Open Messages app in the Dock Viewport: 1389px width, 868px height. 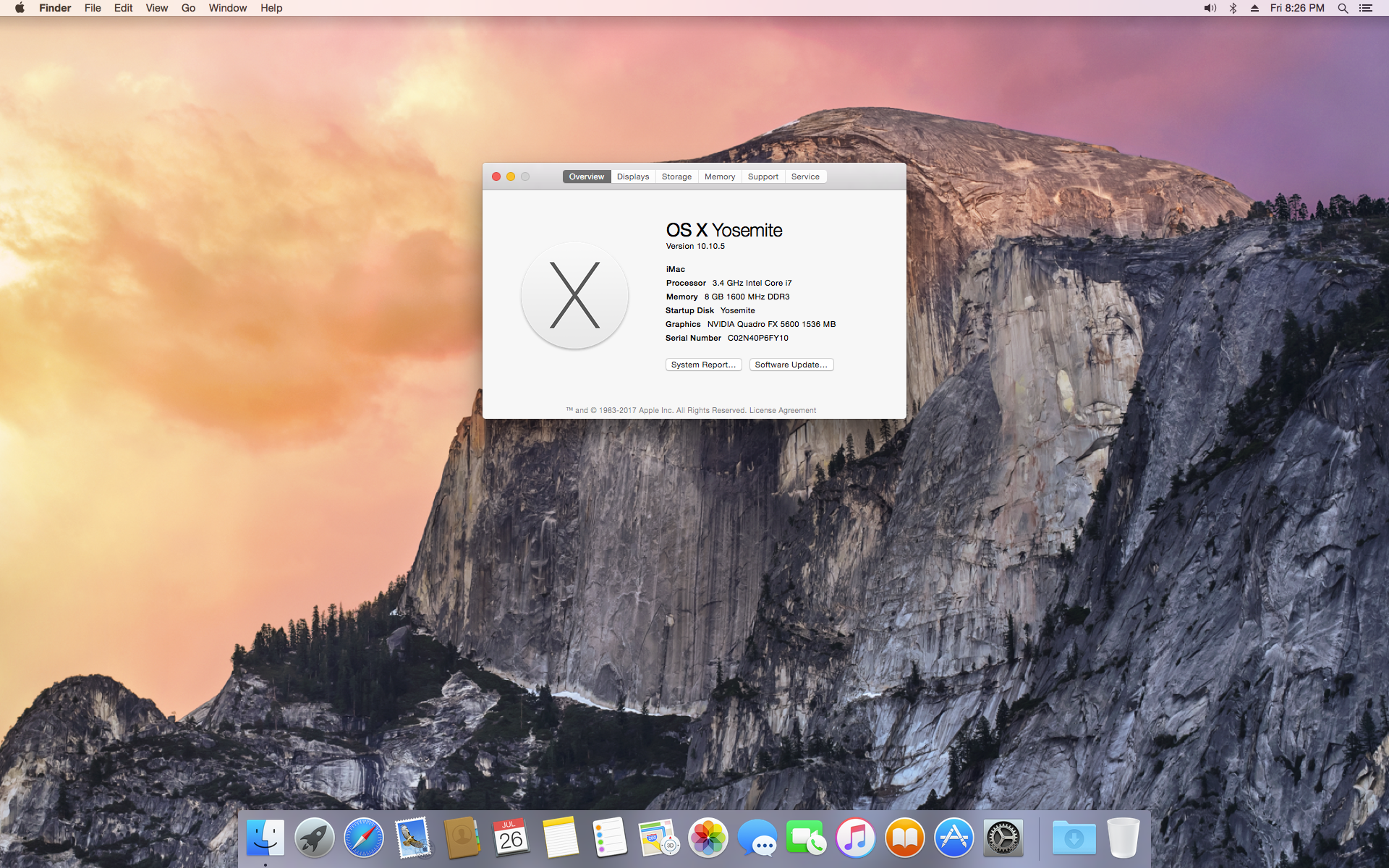point(757,838)
